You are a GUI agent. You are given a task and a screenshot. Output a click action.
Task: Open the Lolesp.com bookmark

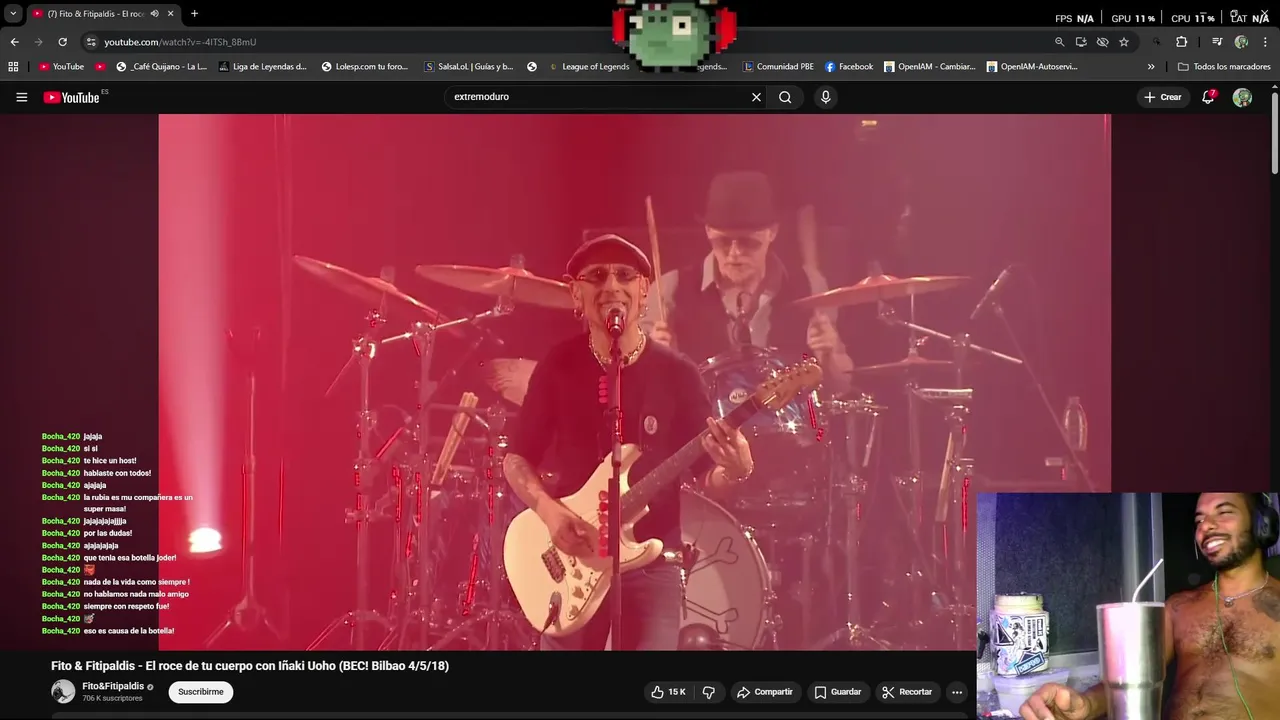click(365, 67)
